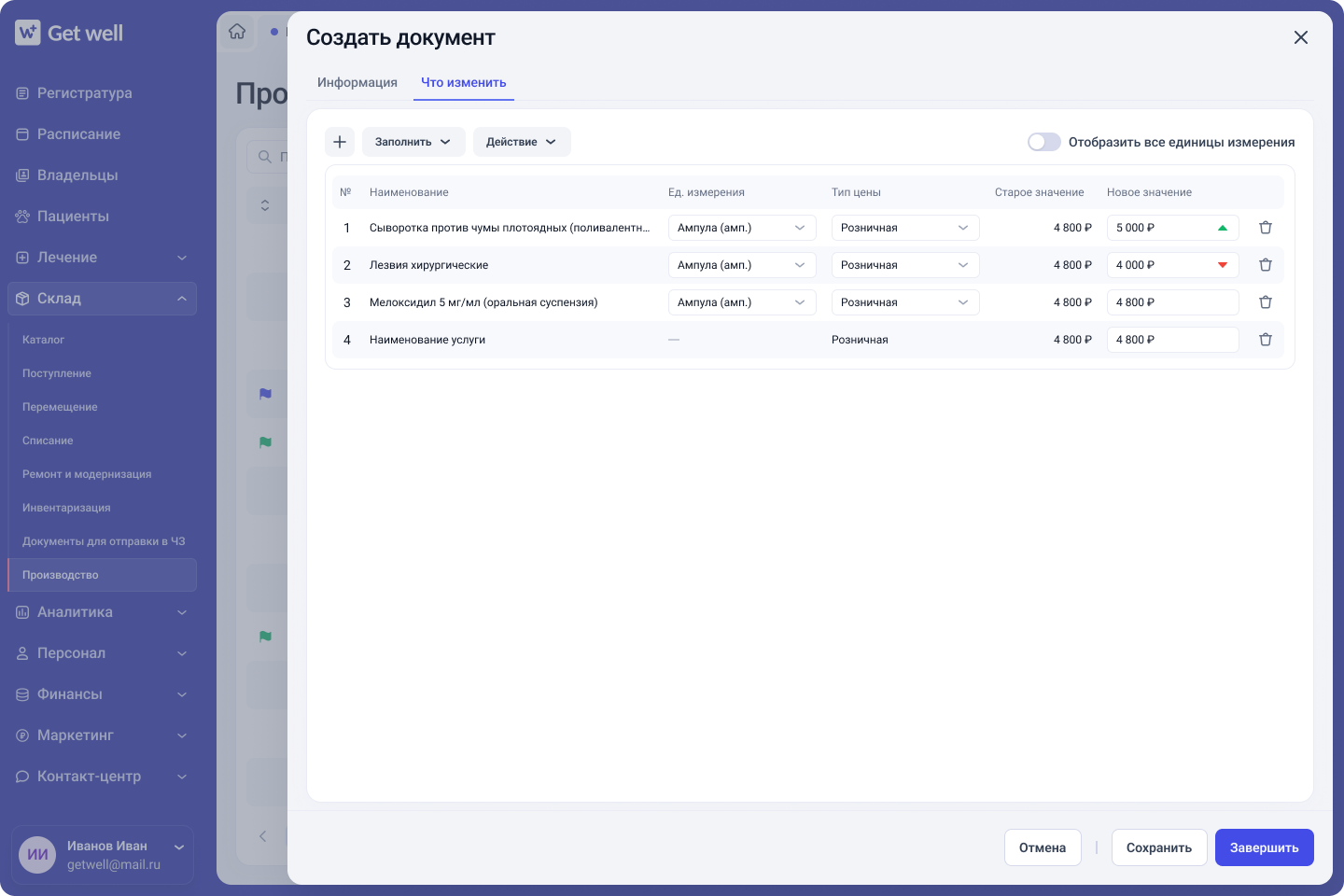Delete Наименование услуги row trash icon
1344x896 pixels.
click(1266, 340)
